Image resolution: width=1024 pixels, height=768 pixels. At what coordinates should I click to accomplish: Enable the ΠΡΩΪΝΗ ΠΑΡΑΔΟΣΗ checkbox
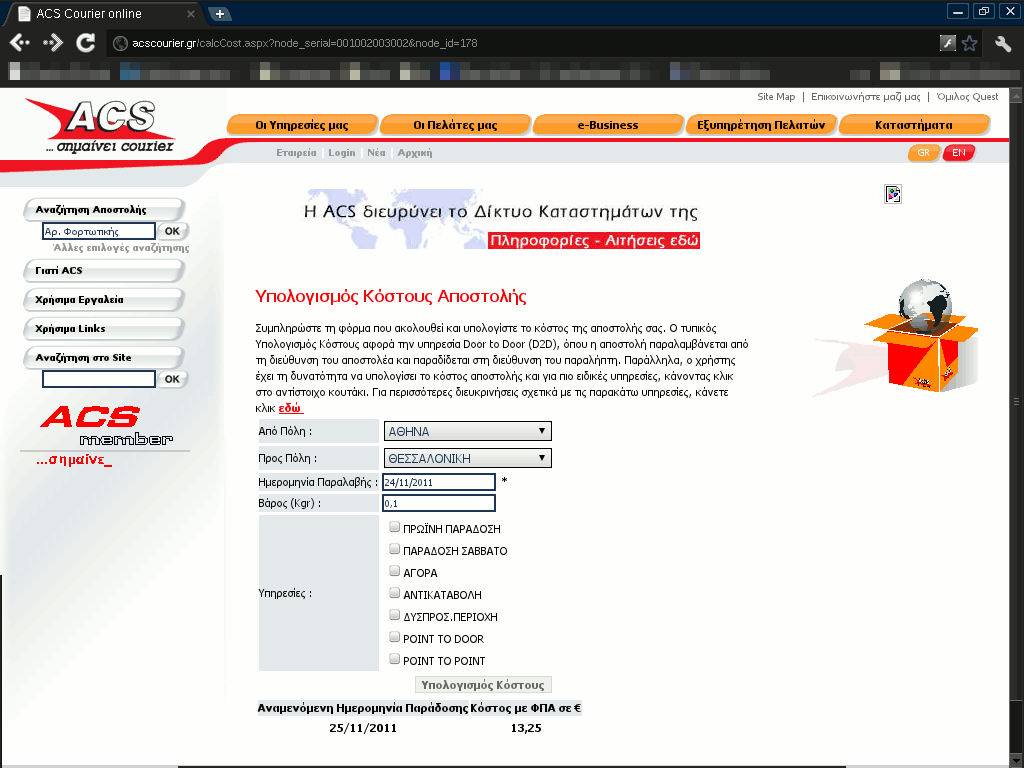tap(394, 527)
